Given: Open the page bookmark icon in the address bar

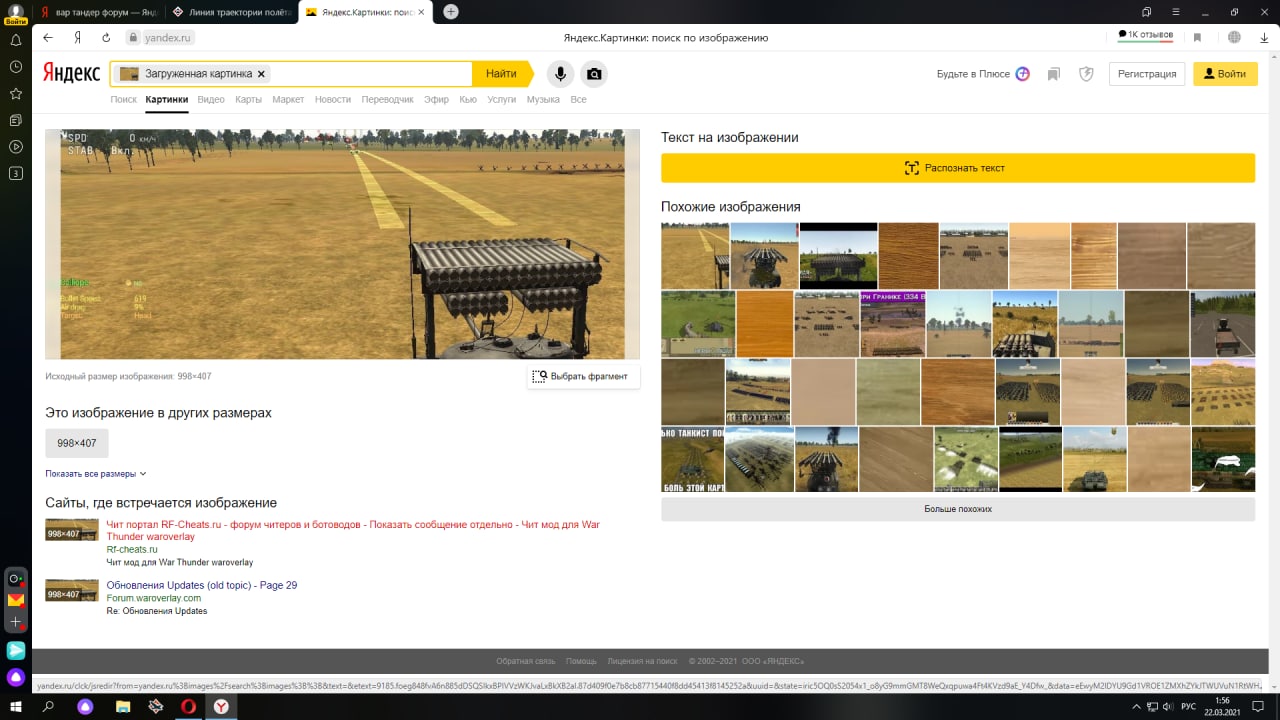Looking at the screenshot, I should coord(1197,37).
